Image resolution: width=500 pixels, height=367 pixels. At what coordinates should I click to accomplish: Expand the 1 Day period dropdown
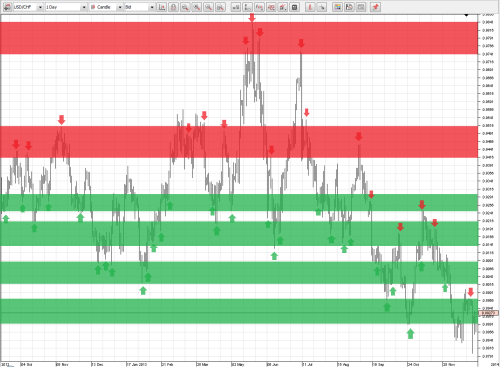pos(84,7)
